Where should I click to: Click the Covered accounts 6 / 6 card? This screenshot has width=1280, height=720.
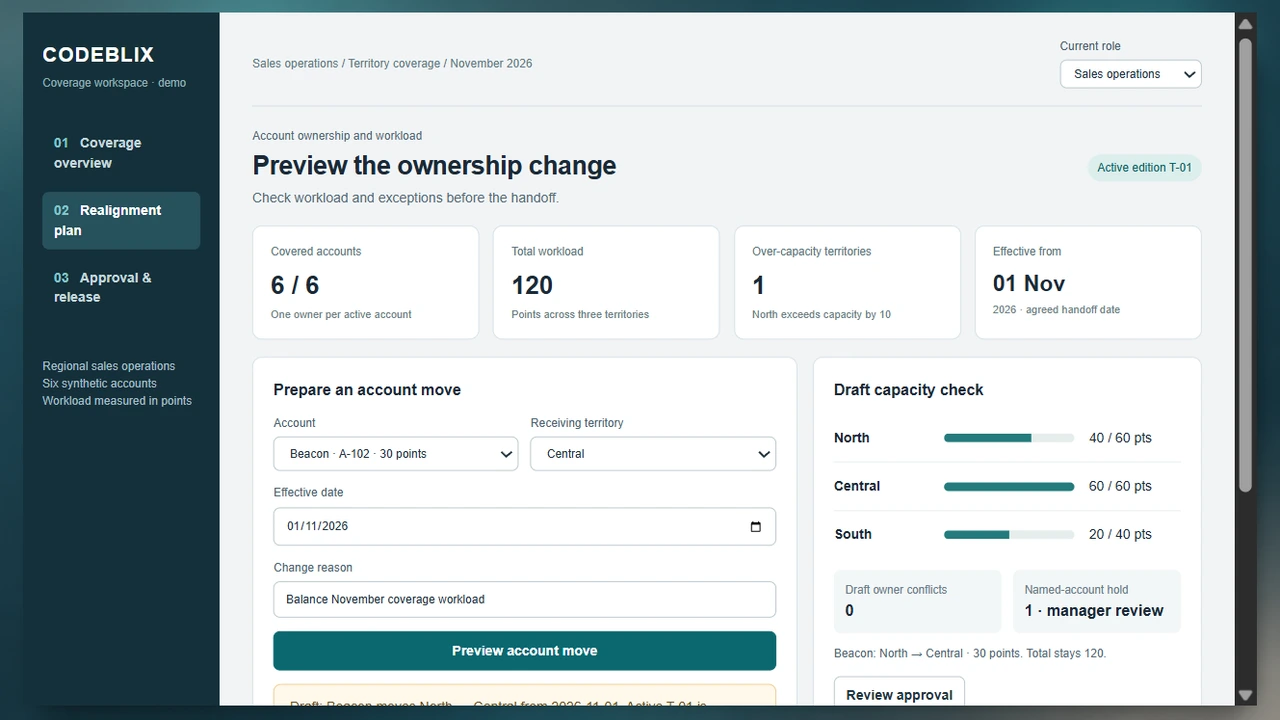point(365,283)
